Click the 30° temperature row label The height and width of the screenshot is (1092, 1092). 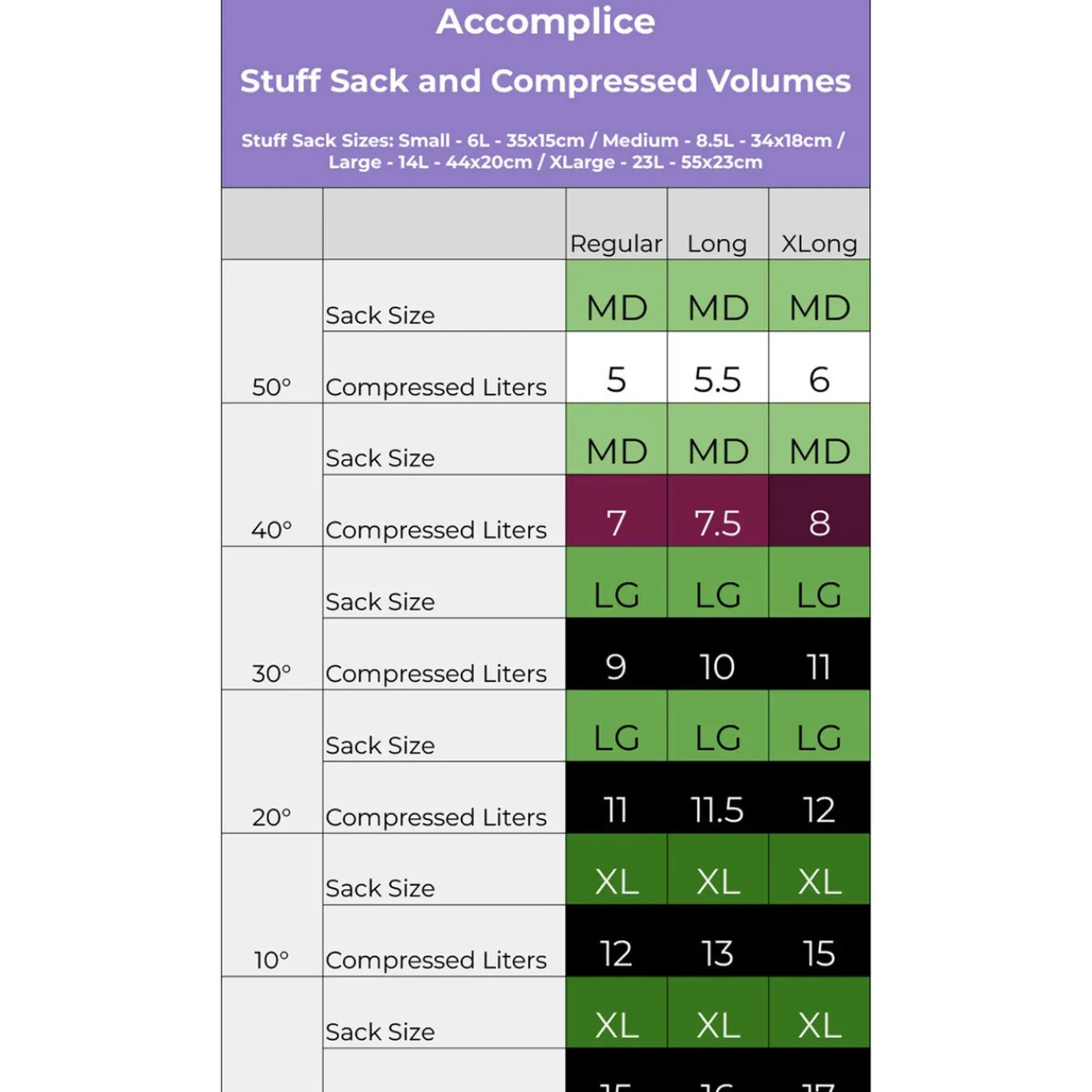pos(271,673)
